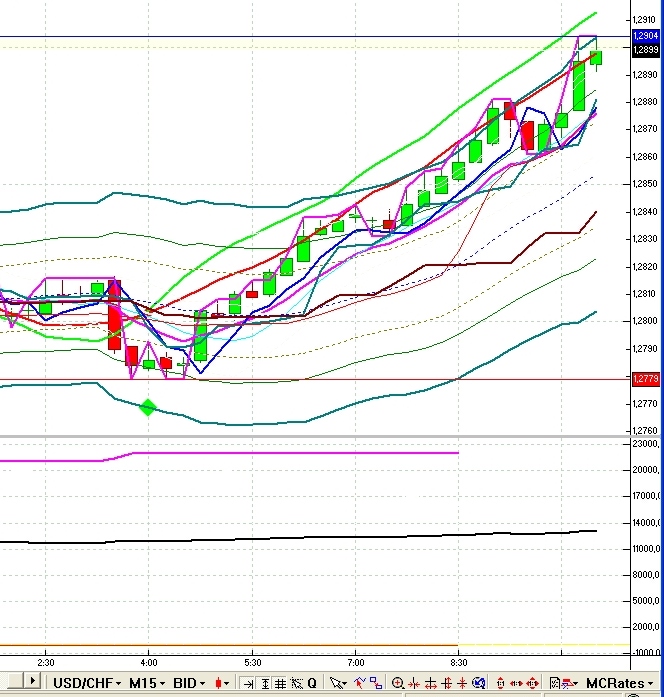664x697 pixels.
Task: Toggle auto-scroll to chart end icon
Action: (248, 683)
